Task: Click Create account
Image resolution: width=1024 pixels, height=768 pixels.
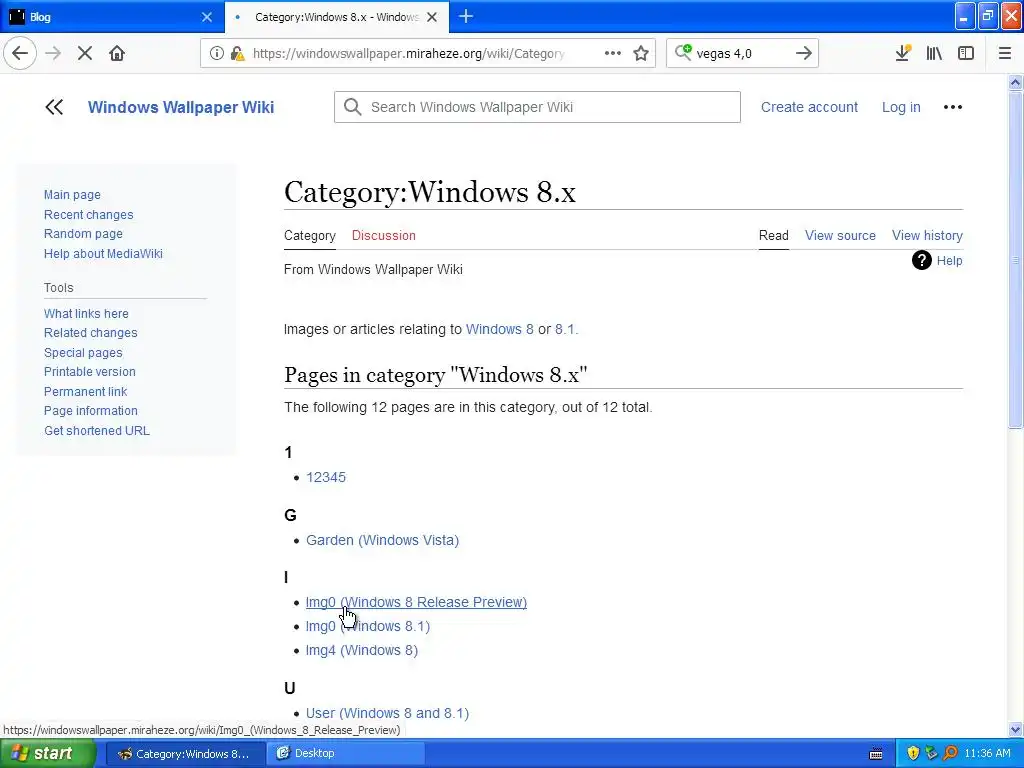Action: (809, 107)
